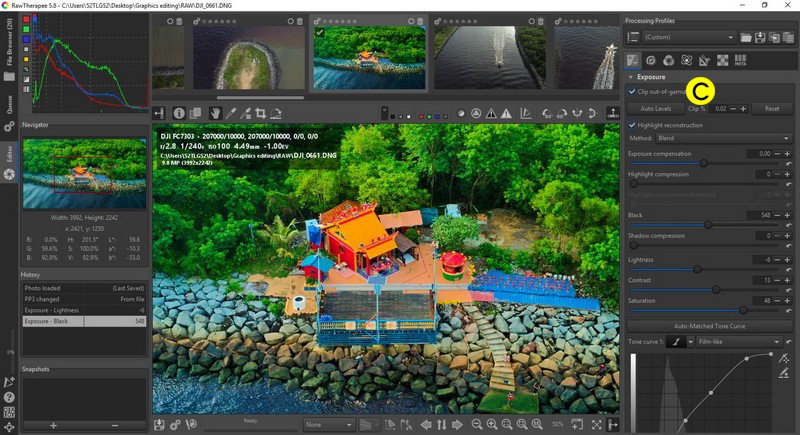Uncheck Highlight reconstruction
Screen dimensions: 800x435
click(x=632, y=124)
